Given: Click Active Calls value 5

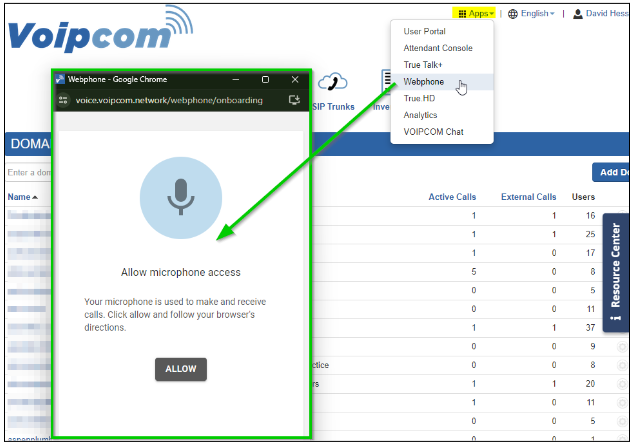Looking at the screenshot, I should (x=473, y=272).
